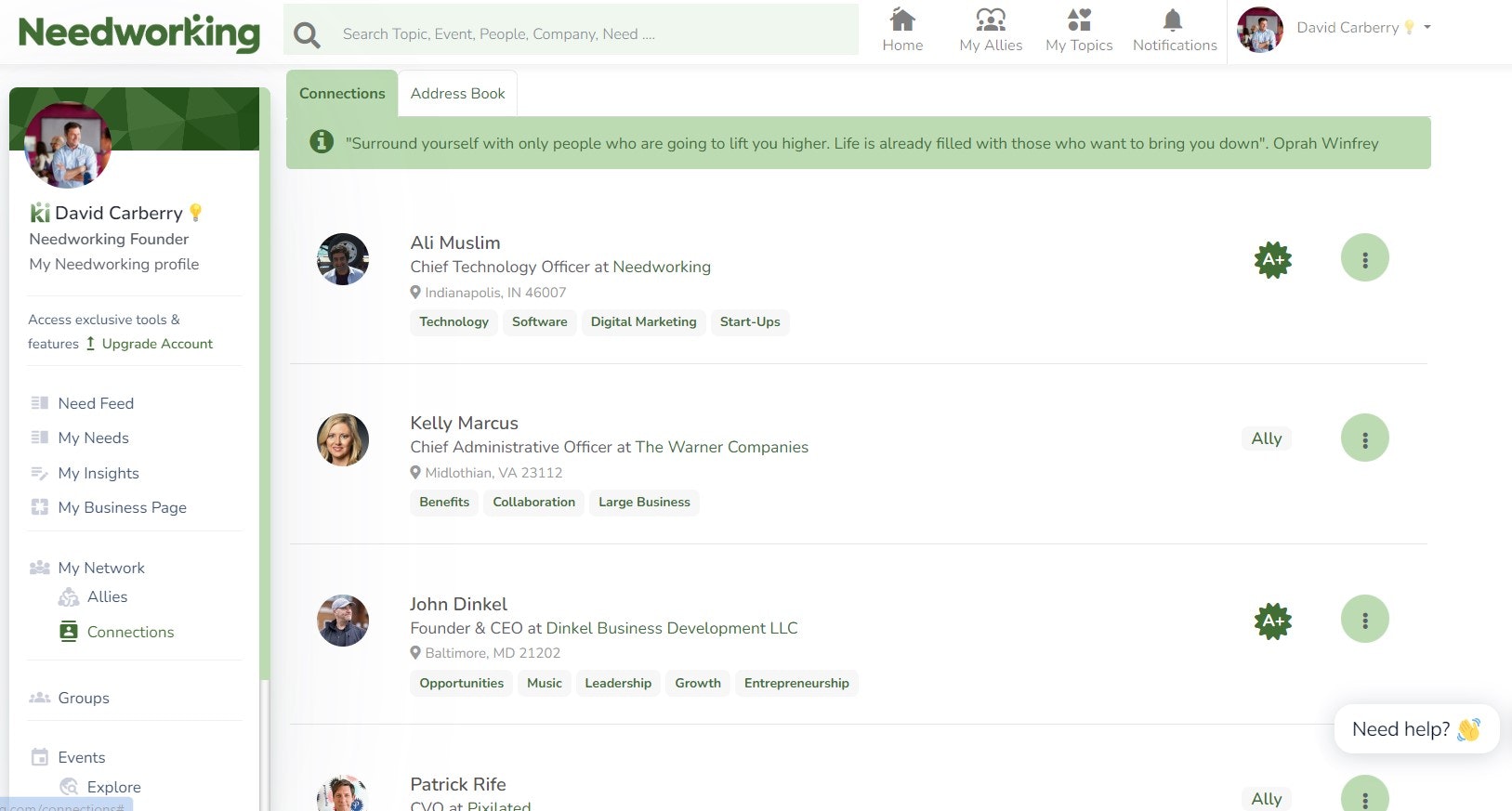Click the Music tag
Screen dimensions: 1512x811
pos(544,684)
